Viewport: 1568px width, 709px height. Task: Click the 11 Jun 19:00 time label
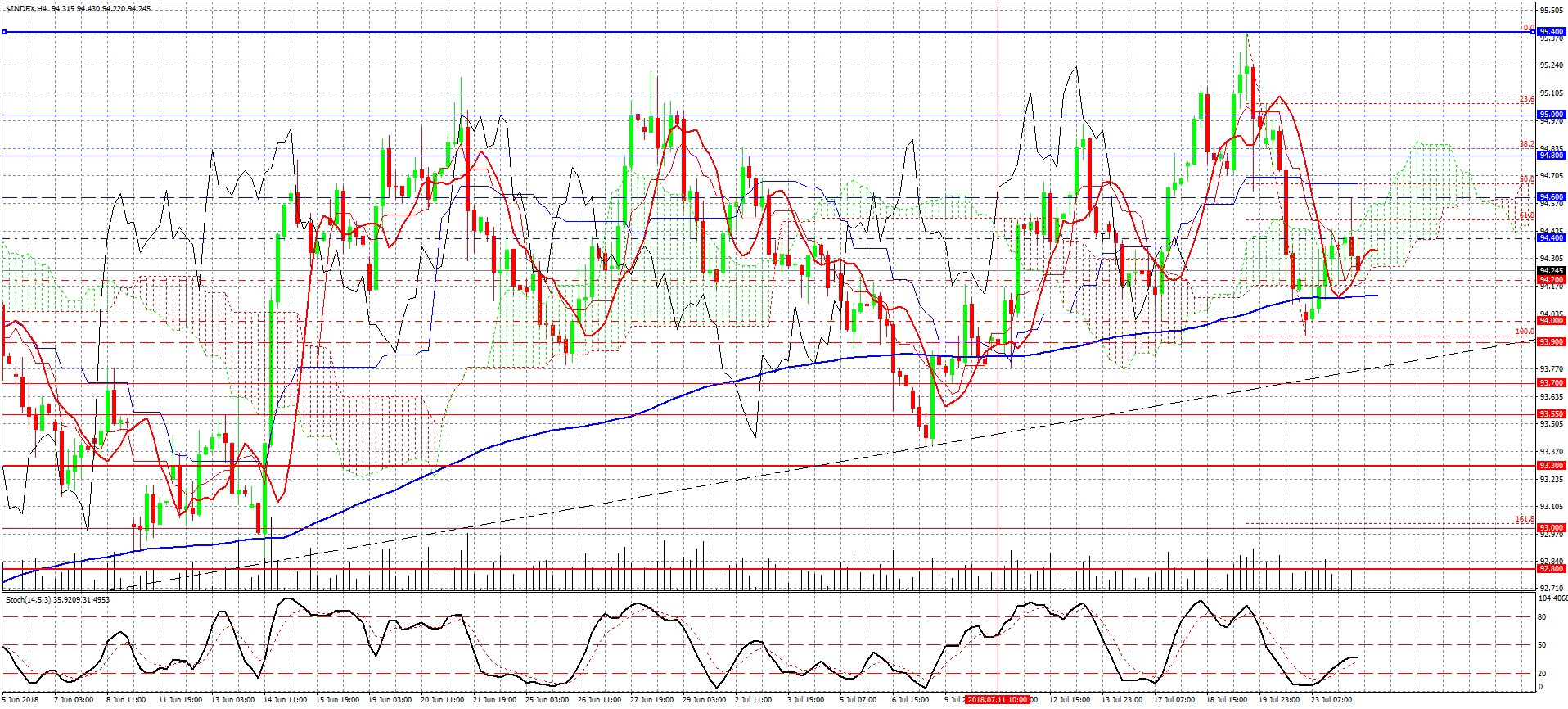[180, 700]
